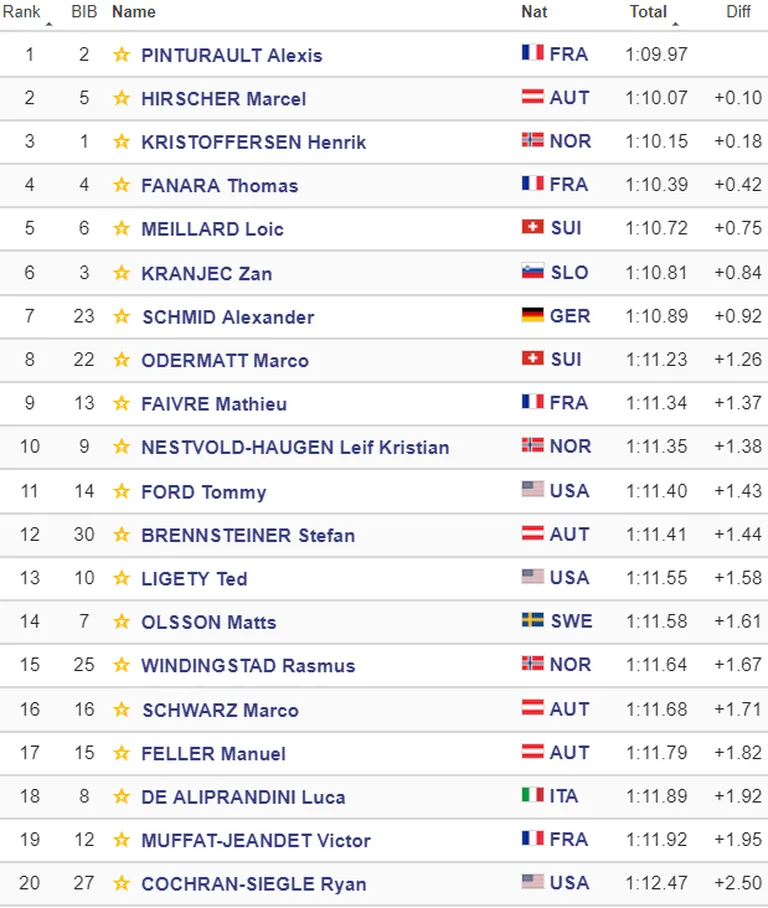Click the sort arrow under Rank header
The image size is (768, 908).
(x=49, y=24)
